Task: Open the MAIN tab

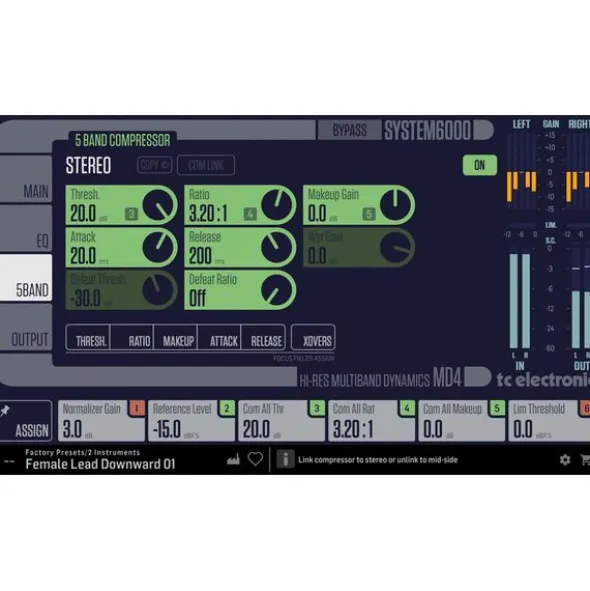Action: coord(26,179)
